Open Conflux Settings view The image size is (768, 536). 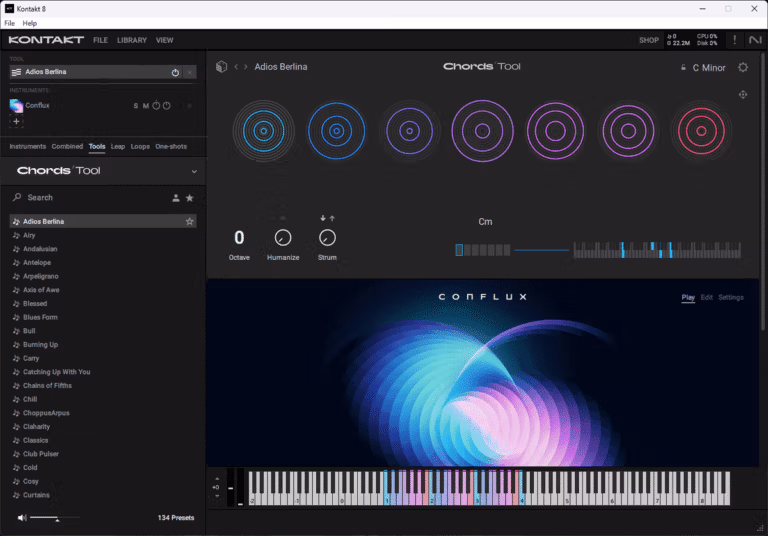pyautogui.click(x=731, y=297)
